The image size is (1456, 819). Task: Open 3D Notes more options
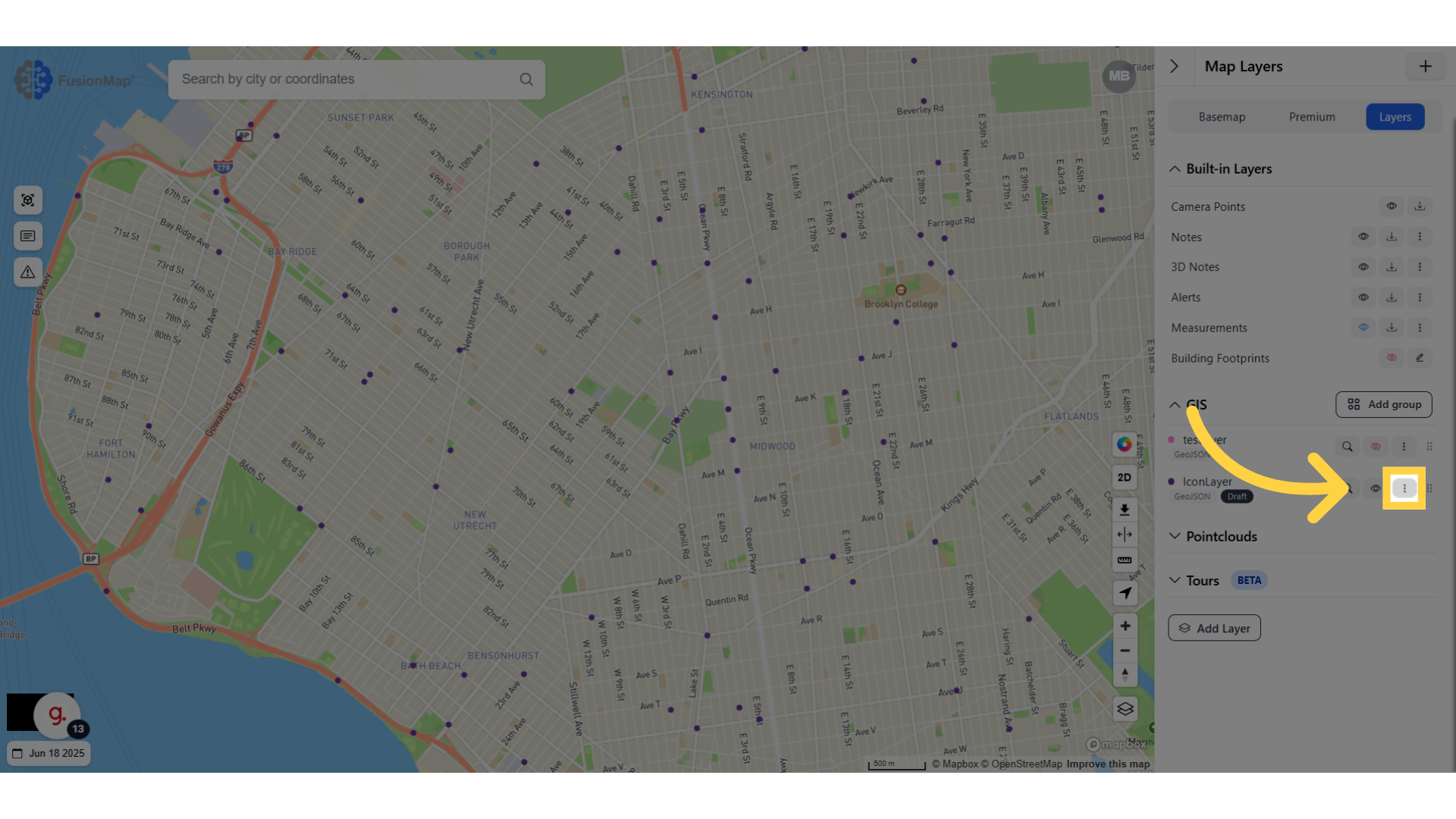(1420, 267)
